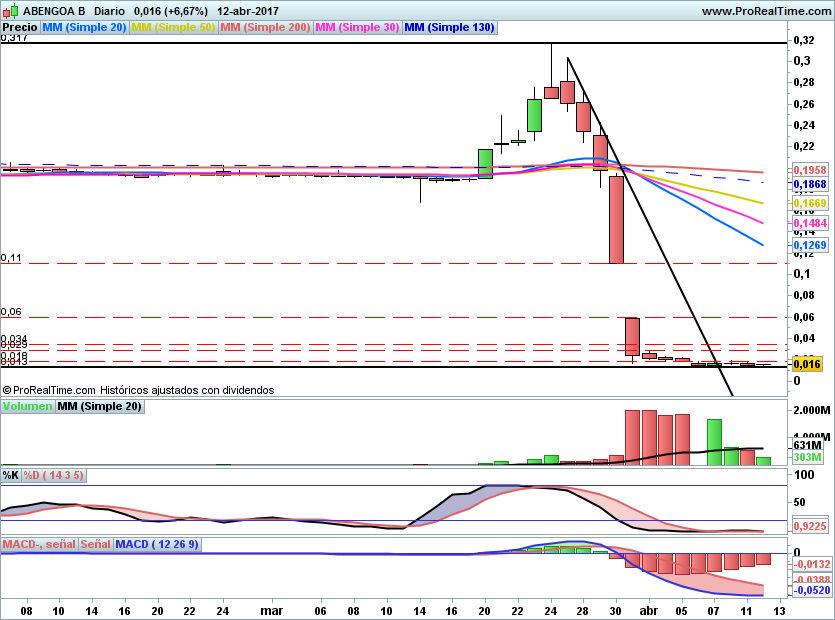Toggle the MM (Simple 30) moving average label
Screen dimensions: 835x620
357,28
